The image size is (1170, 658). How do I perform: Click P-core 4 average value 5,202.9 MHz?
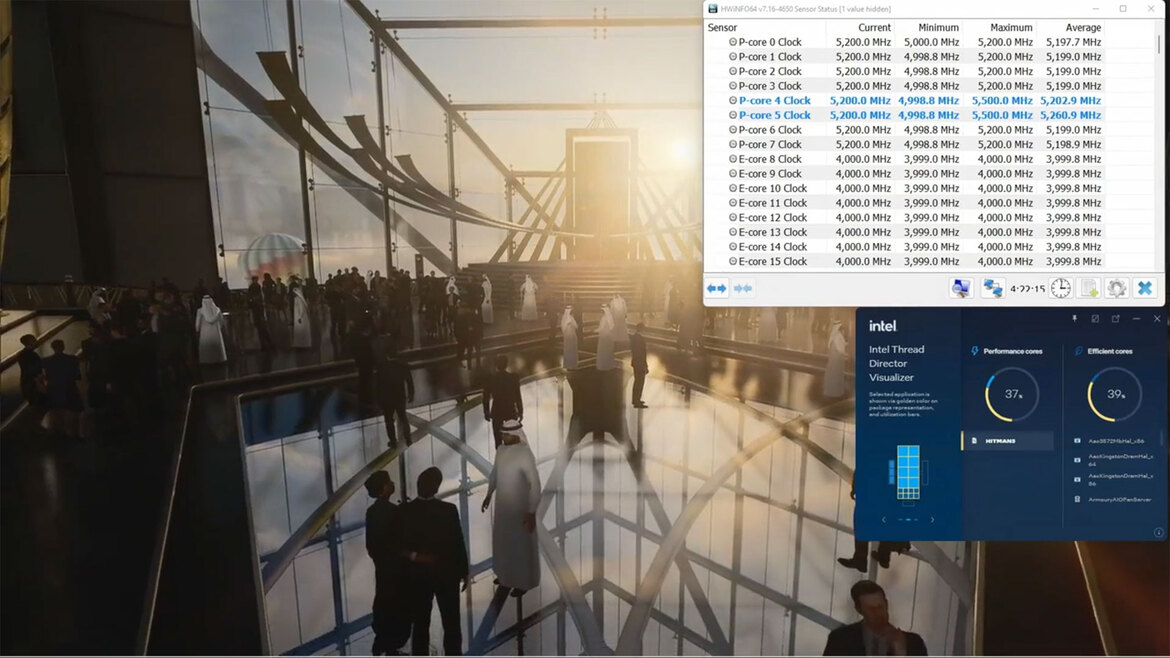tap(1070, 100)
